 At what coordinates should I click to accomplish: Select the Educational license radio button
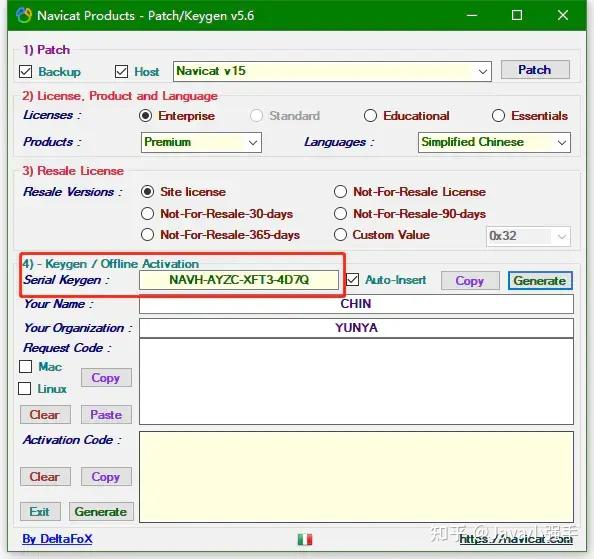(x=370, y=116)
